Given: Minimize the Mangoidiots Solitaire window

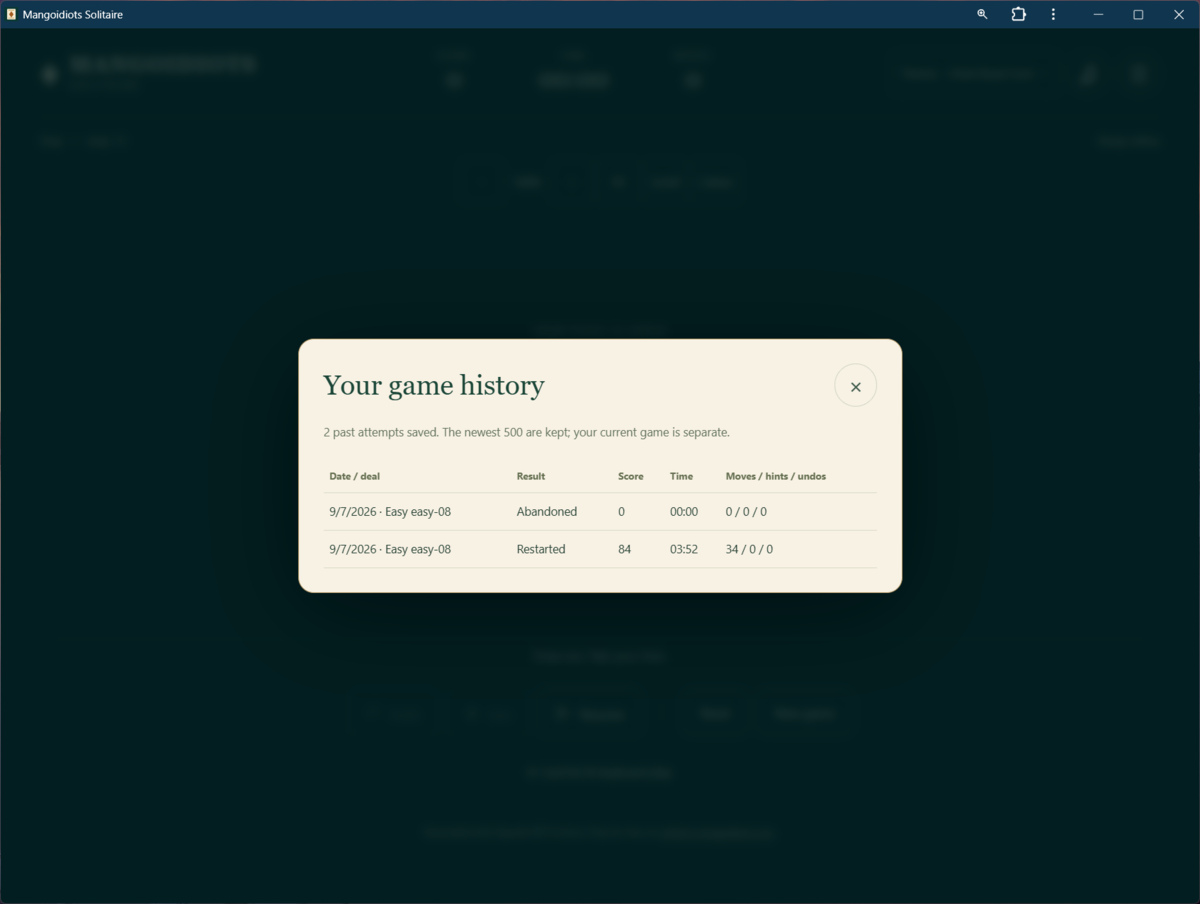Looking at the screenshot, I should (1098, 14).
